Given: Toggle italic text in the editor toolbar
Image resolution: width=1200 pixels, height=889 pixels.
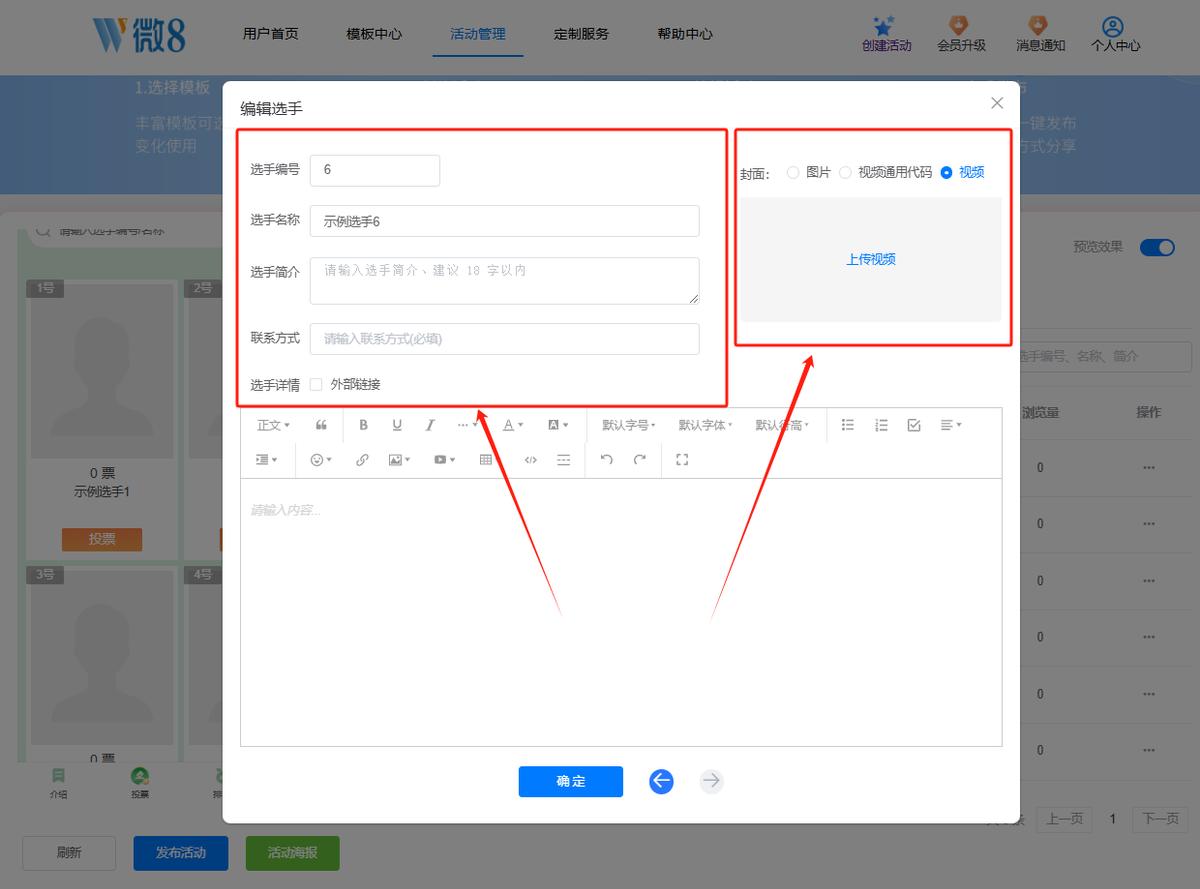Looking at the screenshot, I should point(430,425).
